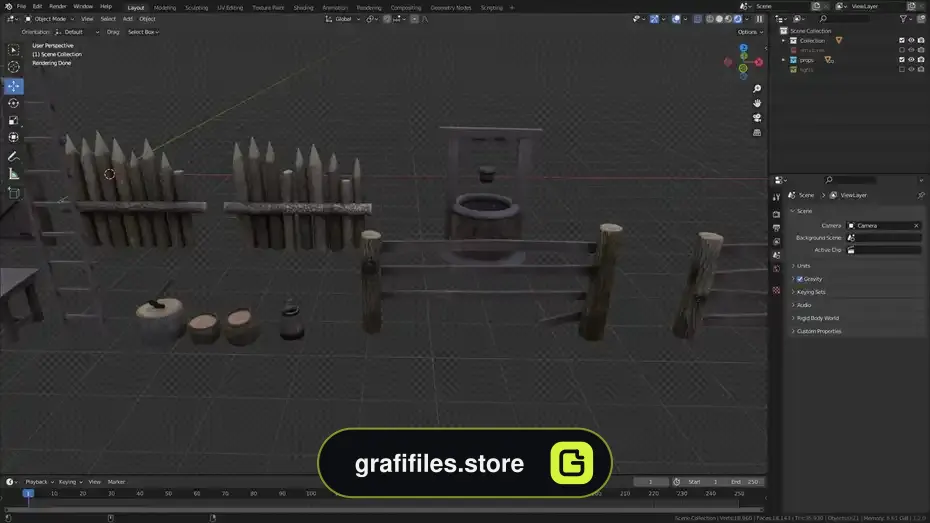
Task: Pin the properties editor context
Action: pos(921,195)
